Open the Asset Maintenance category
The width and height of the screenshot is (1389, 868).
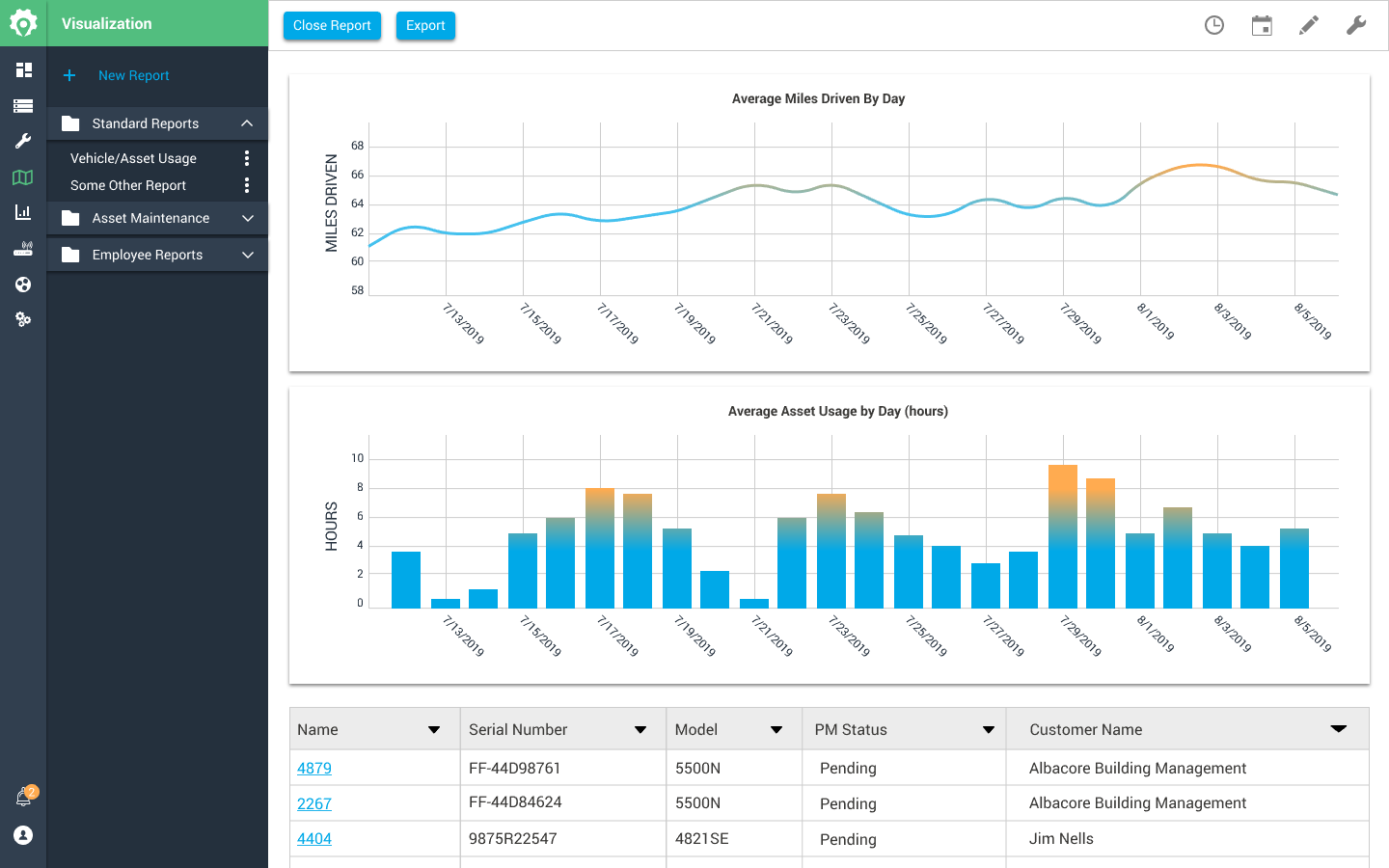tap(157, 218)
